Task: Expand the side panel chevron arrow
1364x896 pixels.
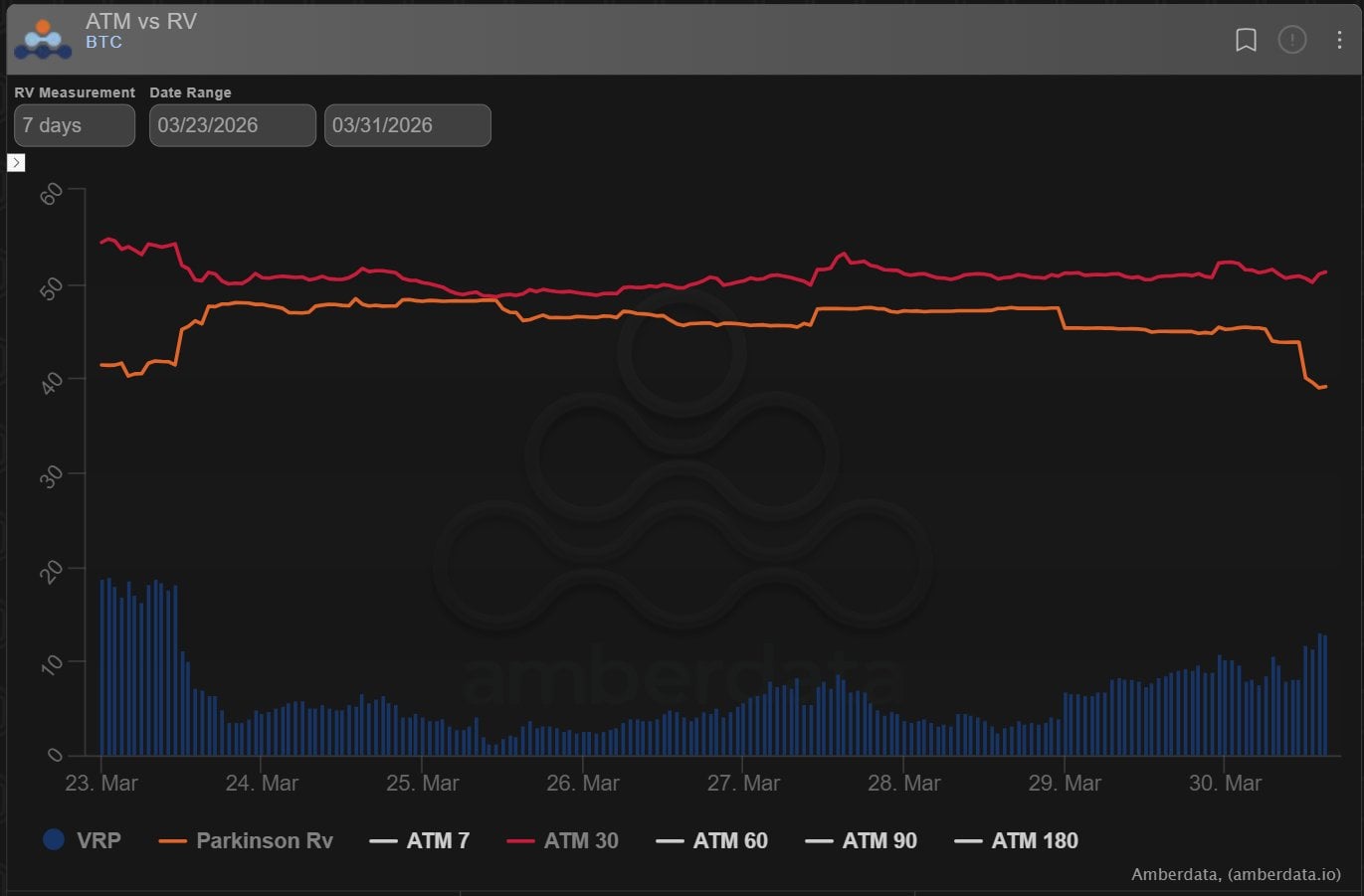Action: coord(16,162)
